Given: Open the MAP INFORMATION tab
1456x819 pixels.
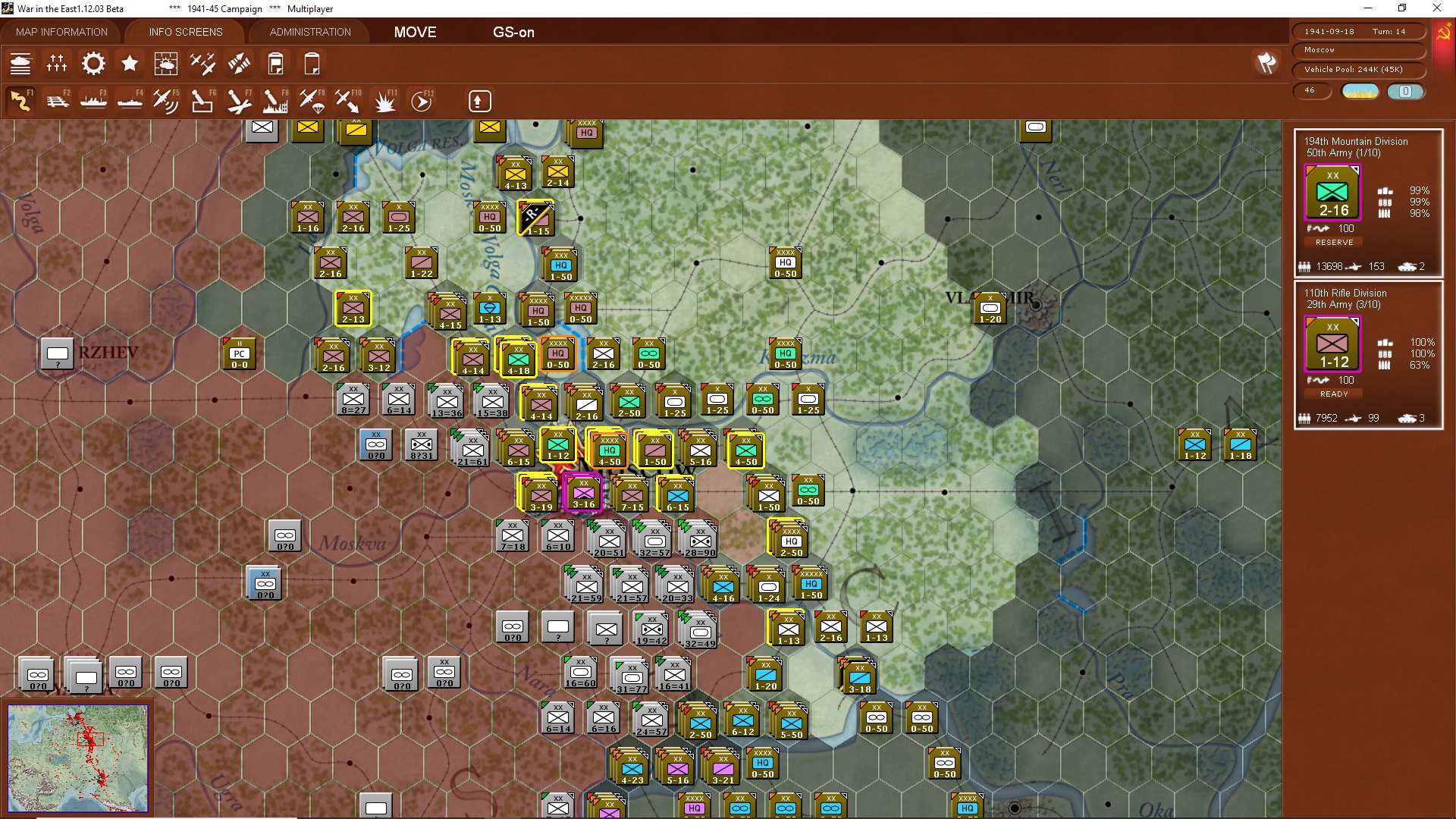Looking at the screenshot, I should tap(62, 32).
